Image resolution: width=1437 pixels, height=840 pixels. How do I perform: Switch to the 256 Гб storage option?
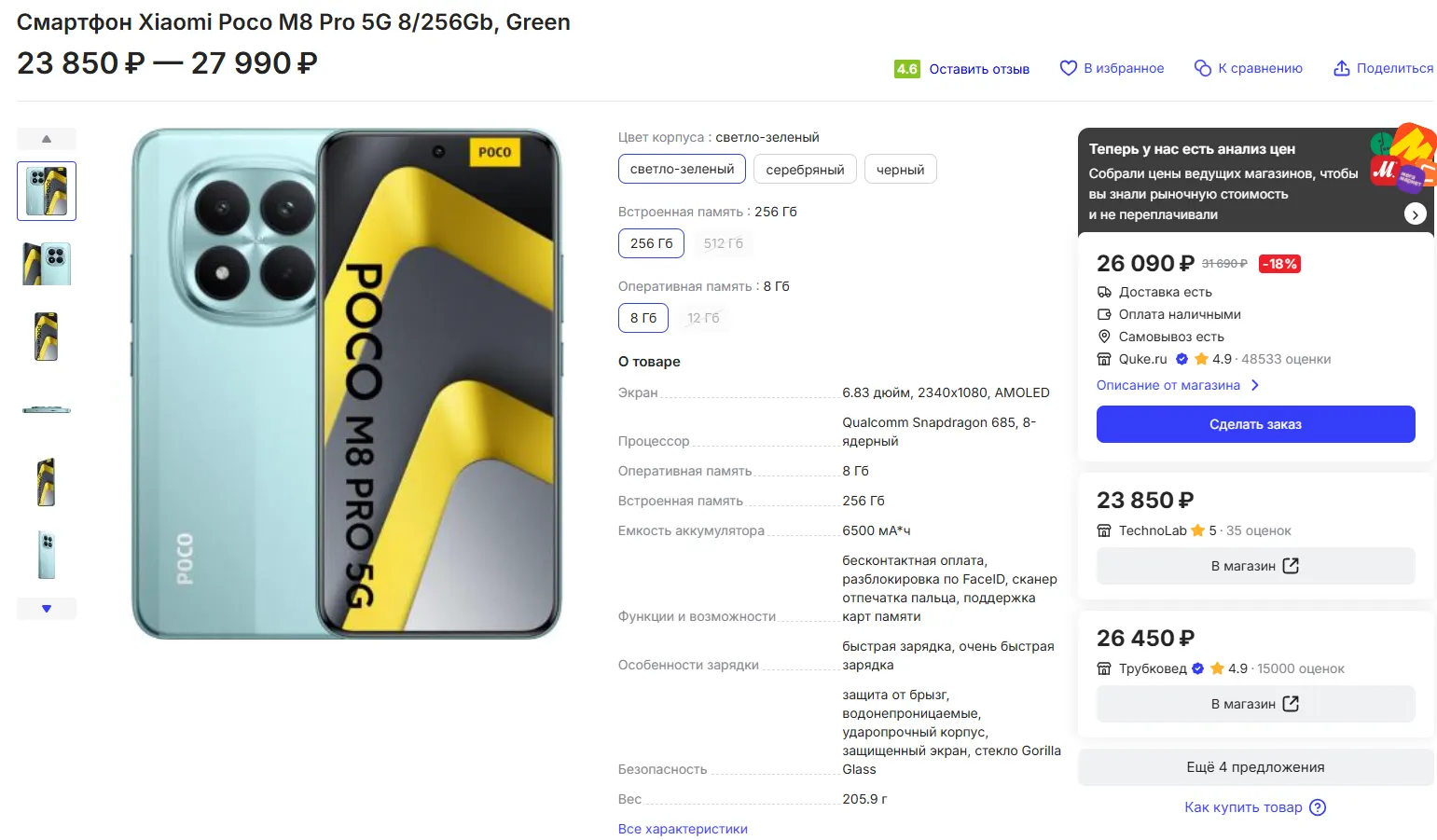click(x=651, y=243)
